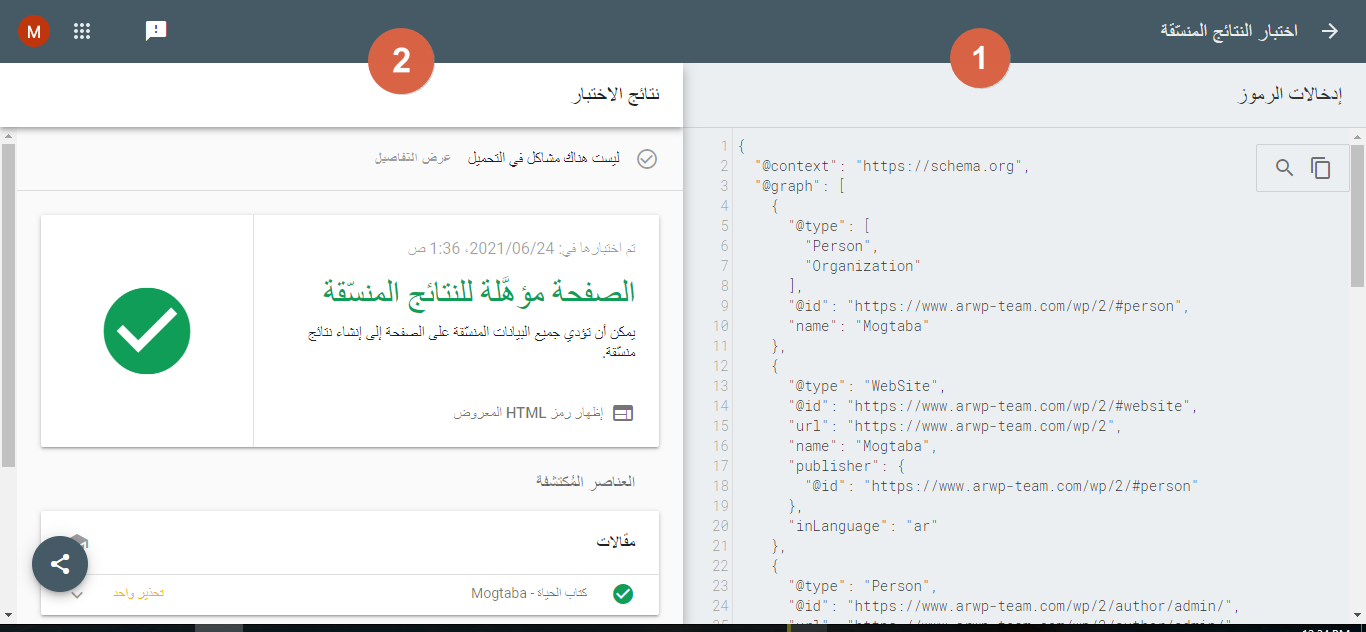Expand the Mogtaba article row chevron
The image size is (1366, 632).
[77, 594]
